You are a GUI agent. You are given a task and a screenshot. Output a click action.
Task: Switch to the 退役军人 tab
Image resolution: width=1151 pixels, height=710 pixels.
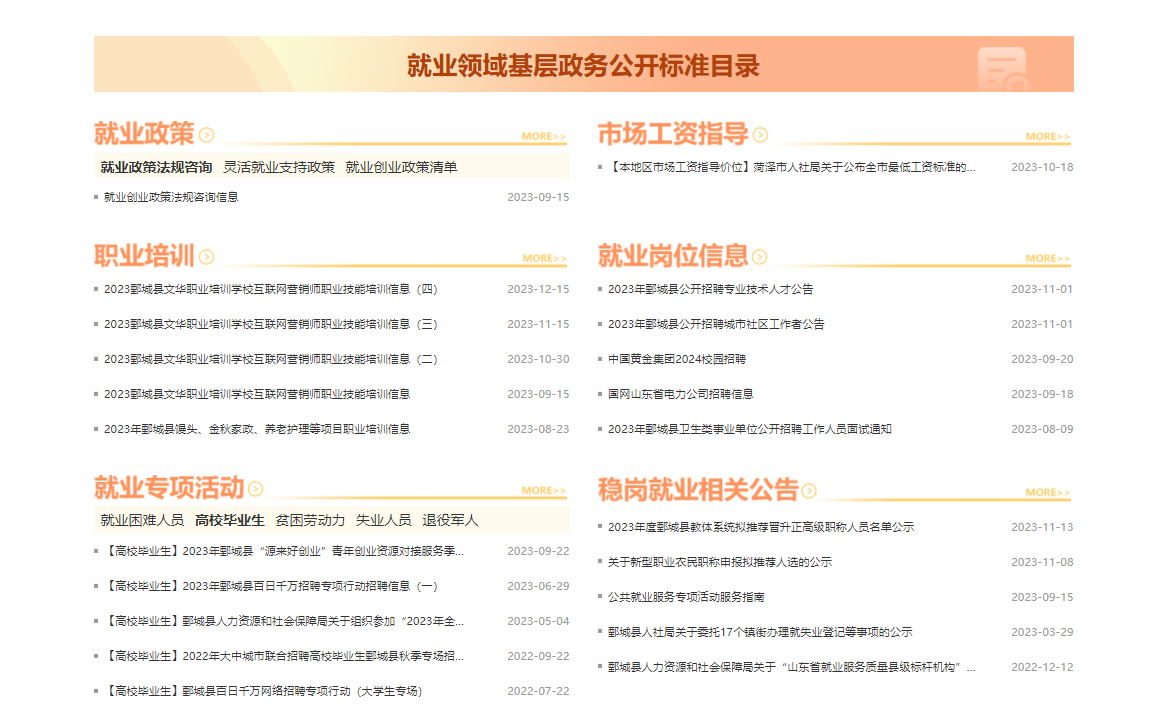450,521
